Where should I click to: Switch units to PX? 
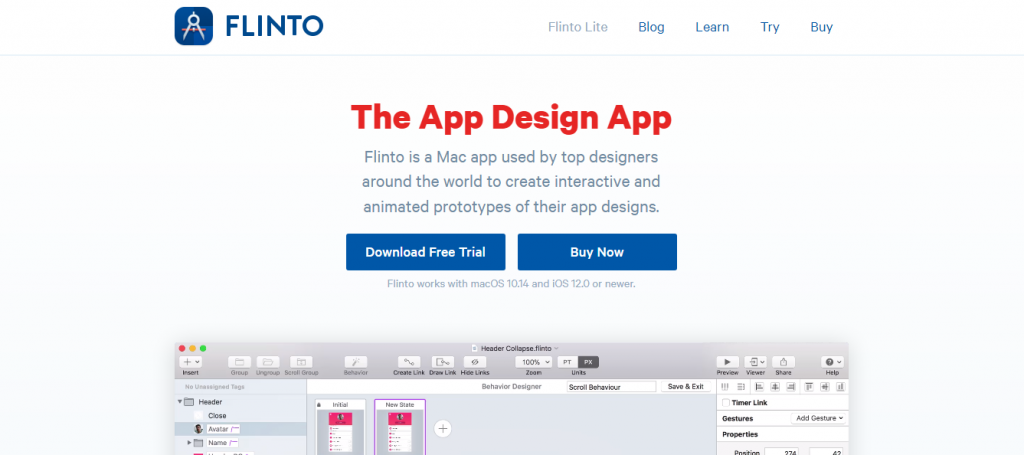[x=588, y=362]
